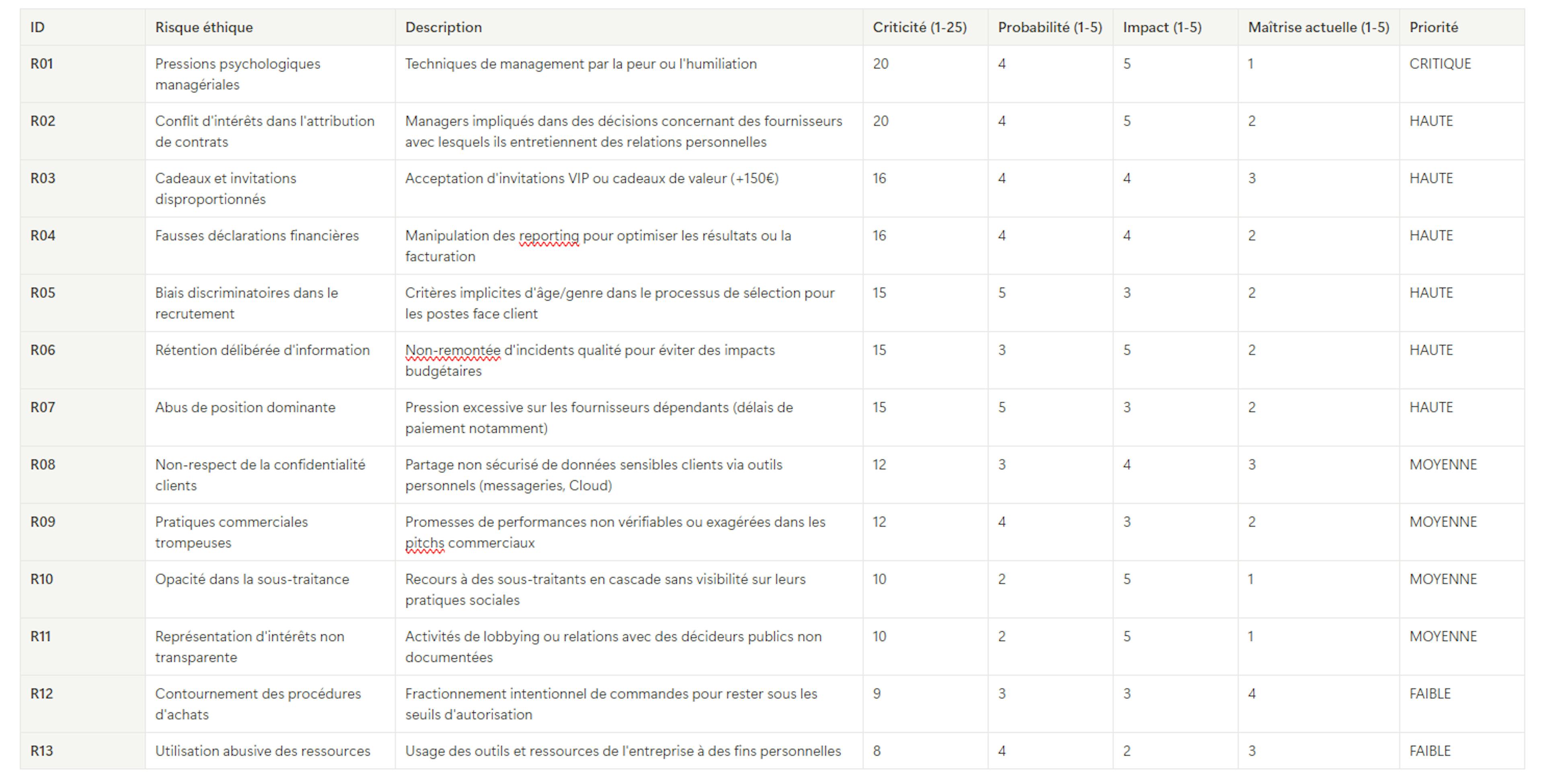Click 'Contournement des procédures d'achats' cell
Image resolution: width=1544 pixels, height=784 pixels.
[x=270, y=704]
